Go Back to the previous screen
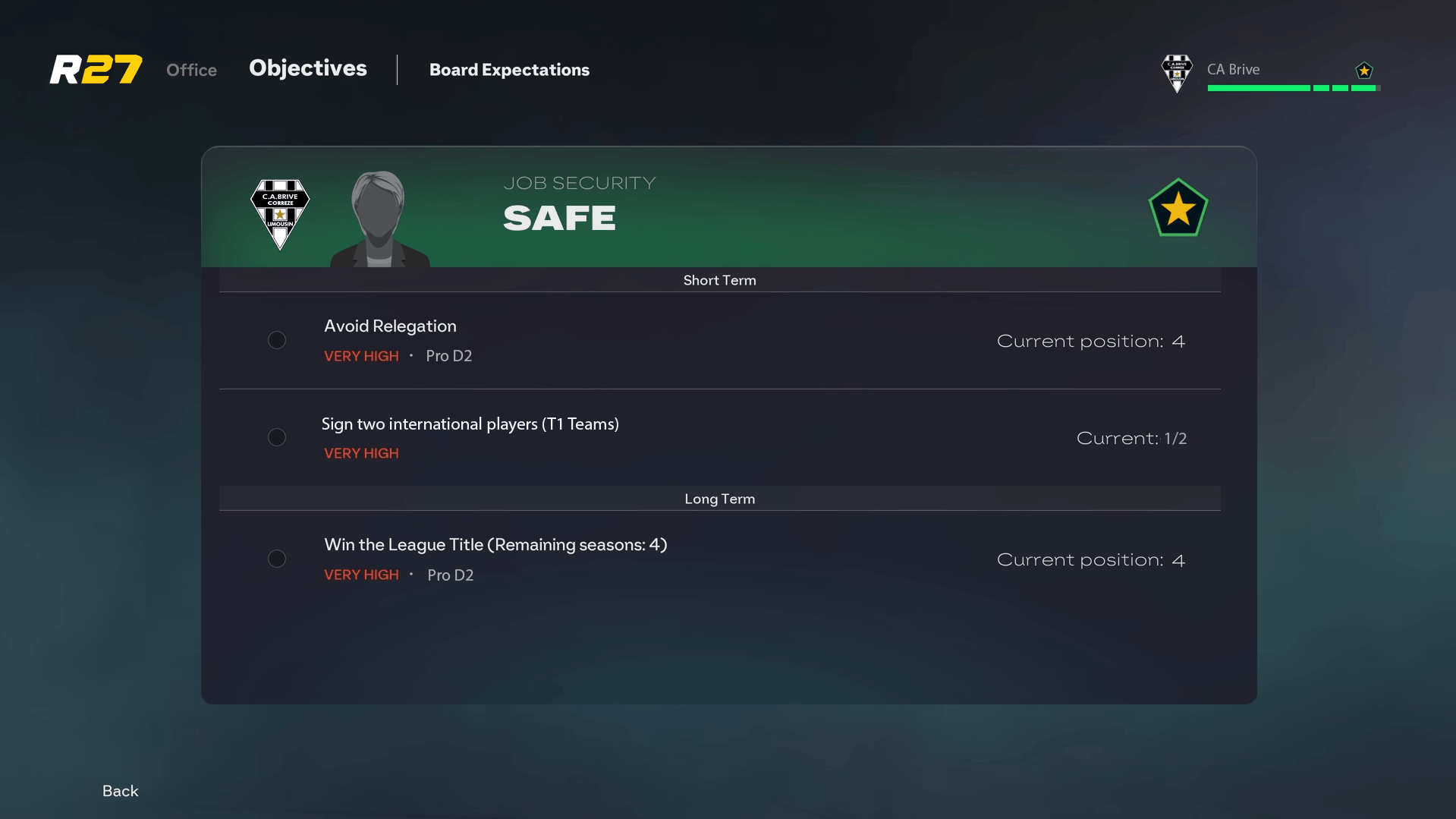Viewport: 1456px width, 819px height. 121,791
